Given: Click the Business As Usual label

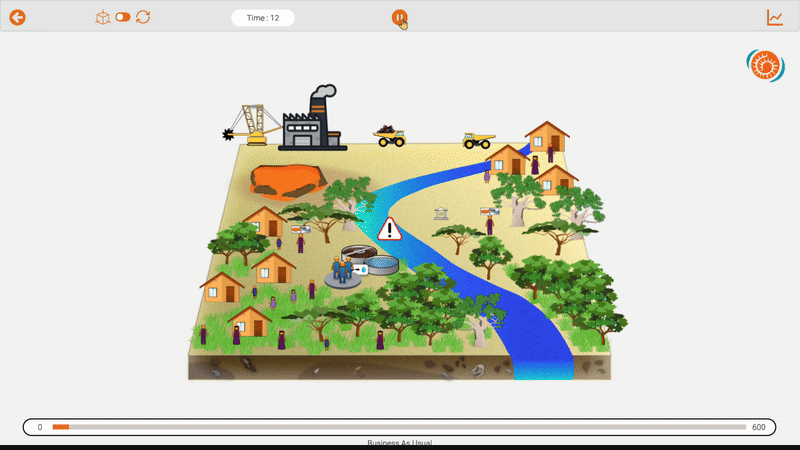Looking at the screenshot, I should click(400, 442).
